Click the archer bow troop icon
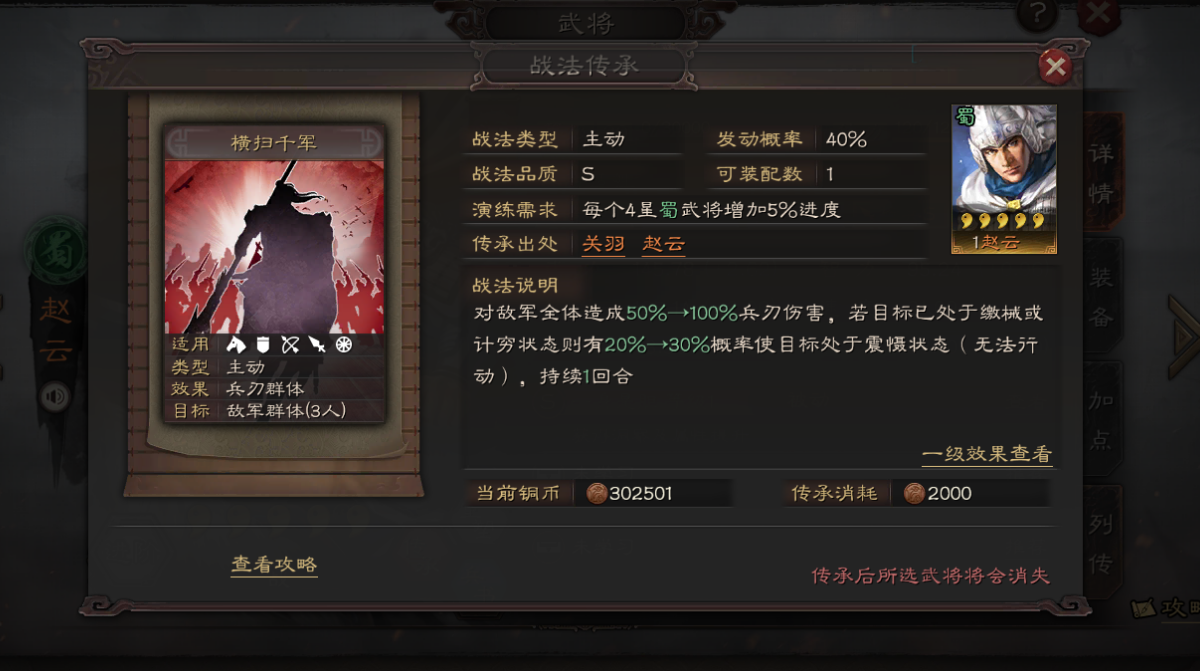The image size is (1200, 671). click(x=290, y=345)
